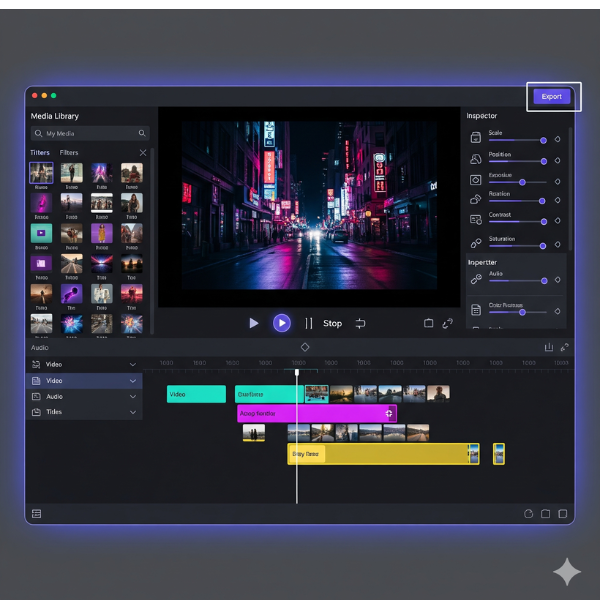Toggle the keyframe diamond next to Scale
This screenshot has height=600, width=600.
(558, 140)
